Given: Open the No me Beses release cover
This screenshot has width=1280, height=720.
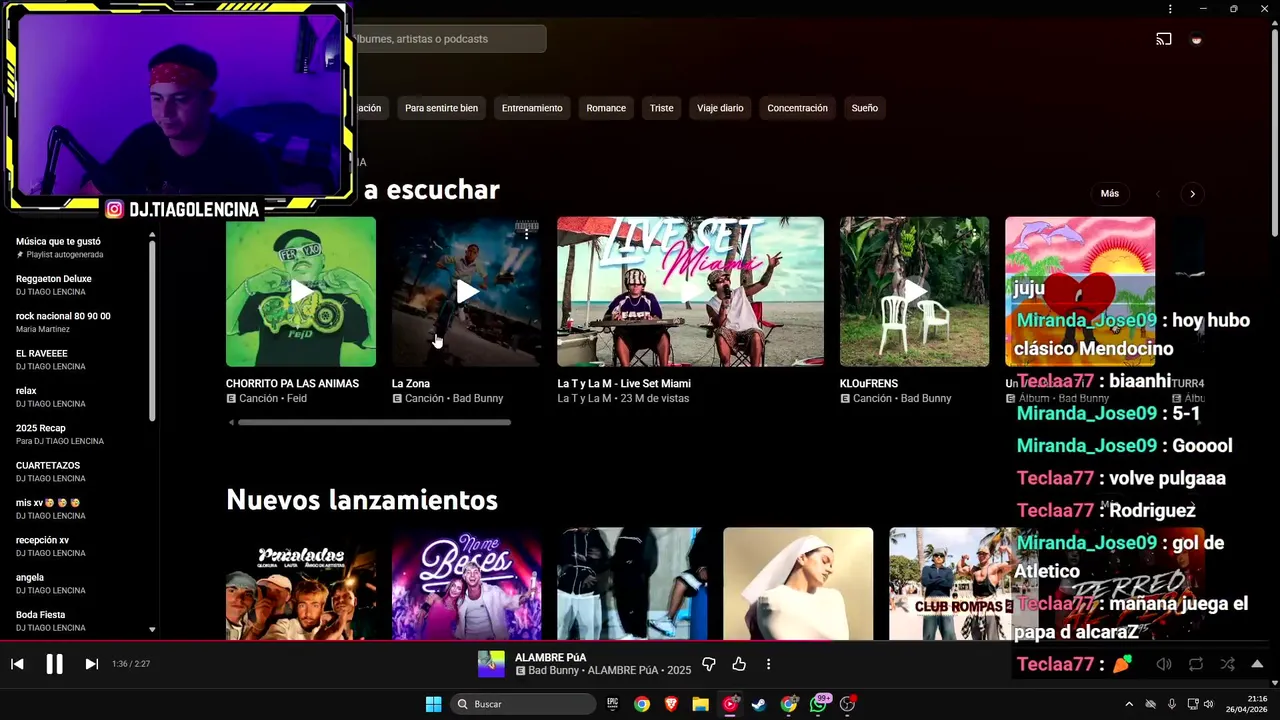Looking at the screenshot, I should (467, 584).
